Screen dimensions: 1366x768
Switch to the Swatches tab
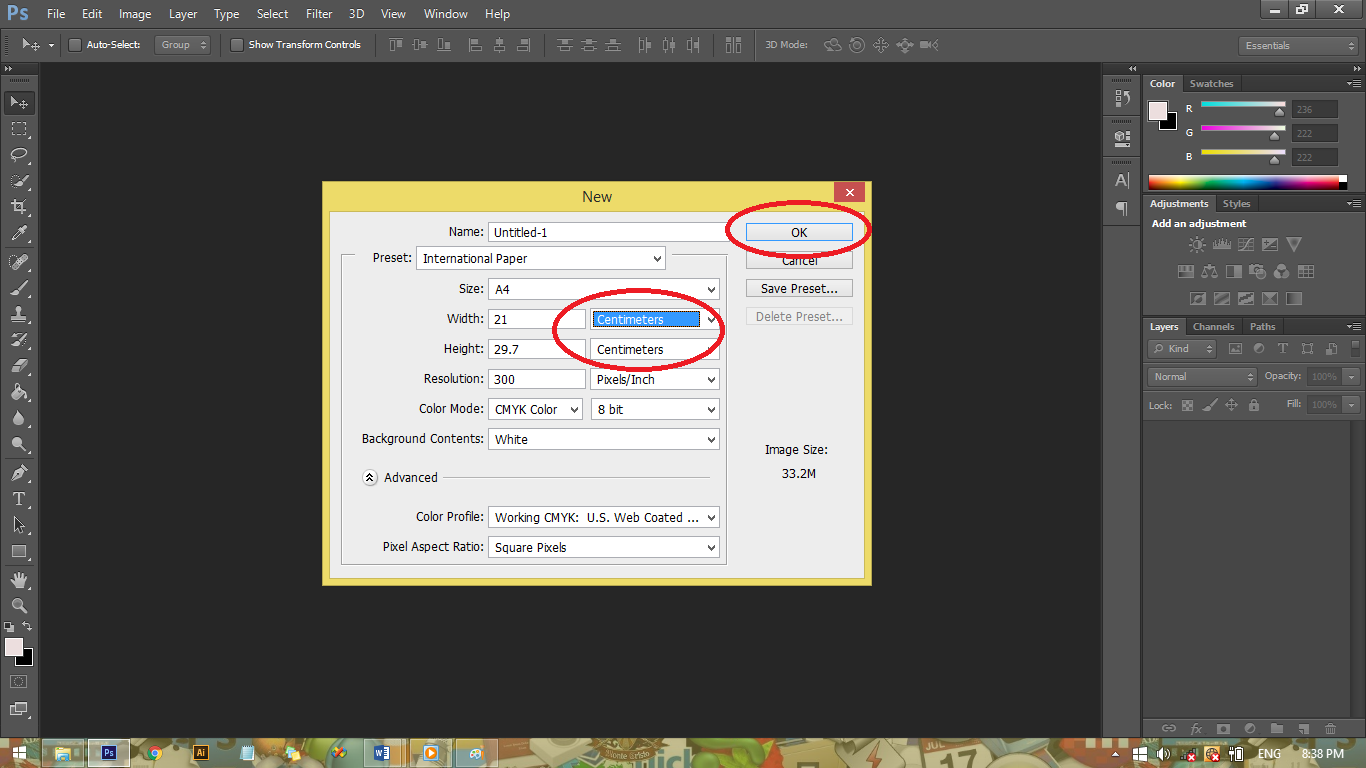[x=1211, y=84]
